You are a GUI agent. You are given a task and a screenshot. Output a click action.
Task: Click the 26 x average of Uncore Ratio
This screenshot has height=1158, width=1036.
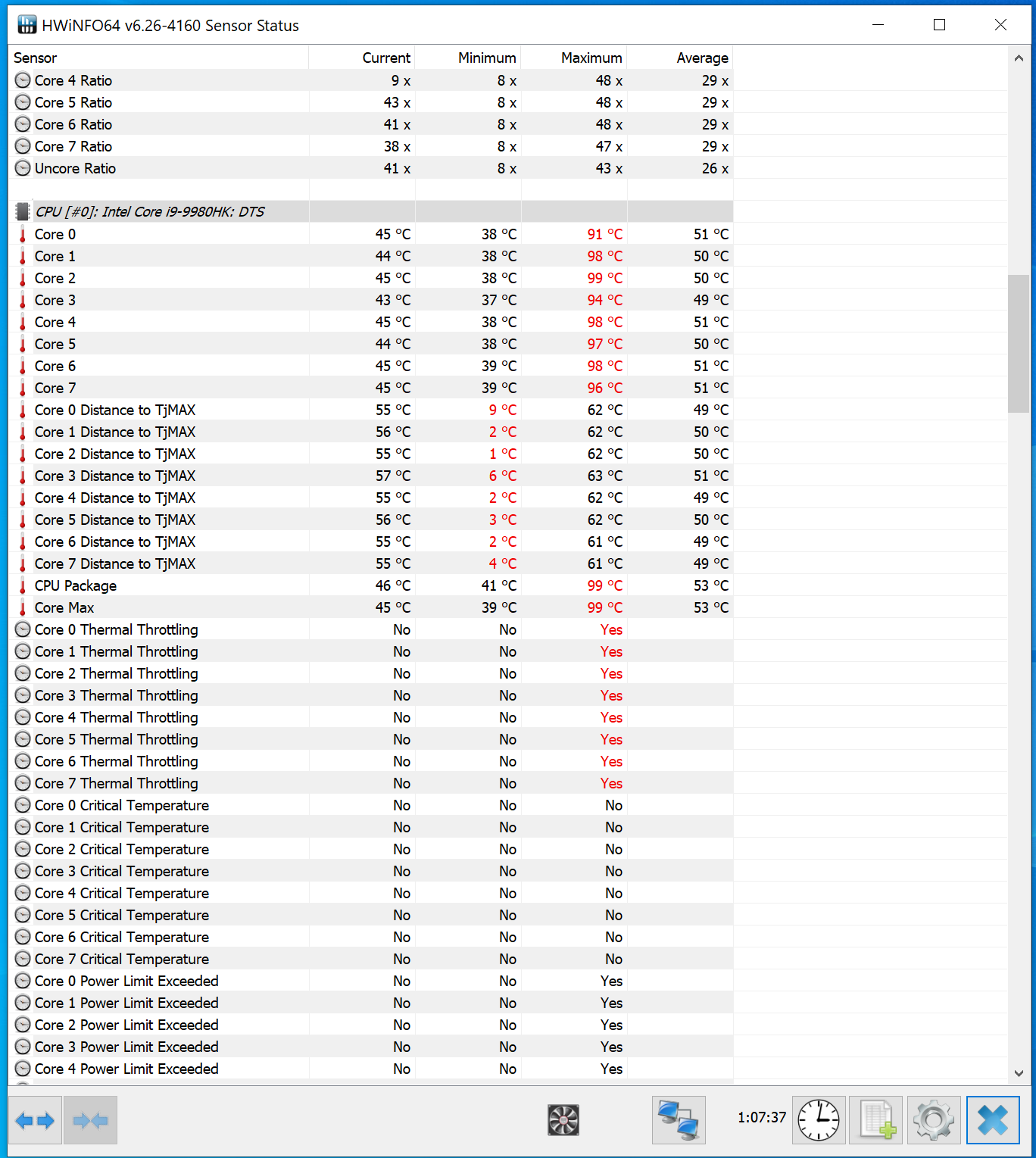715,168
